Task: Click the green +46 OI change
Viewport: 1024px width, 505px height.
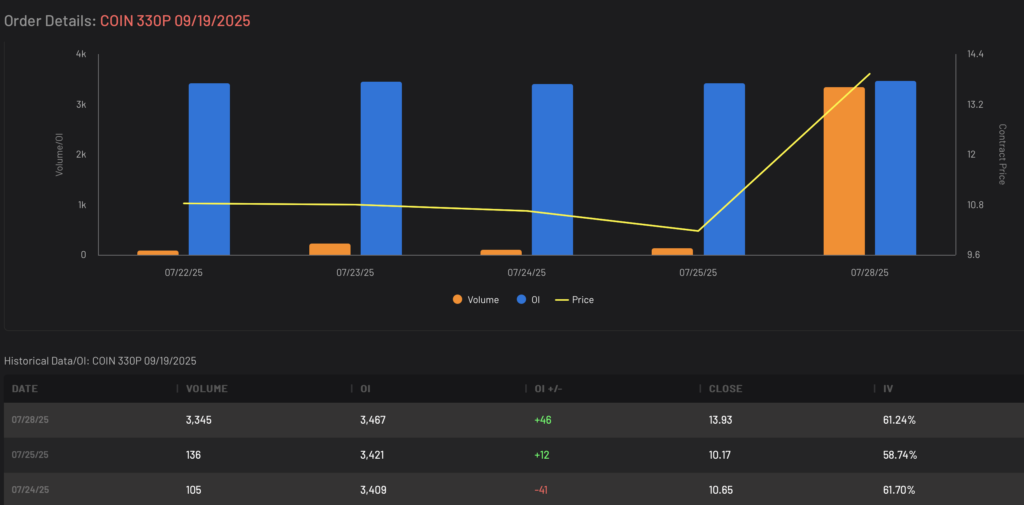Action: click(x=543, y=420)
